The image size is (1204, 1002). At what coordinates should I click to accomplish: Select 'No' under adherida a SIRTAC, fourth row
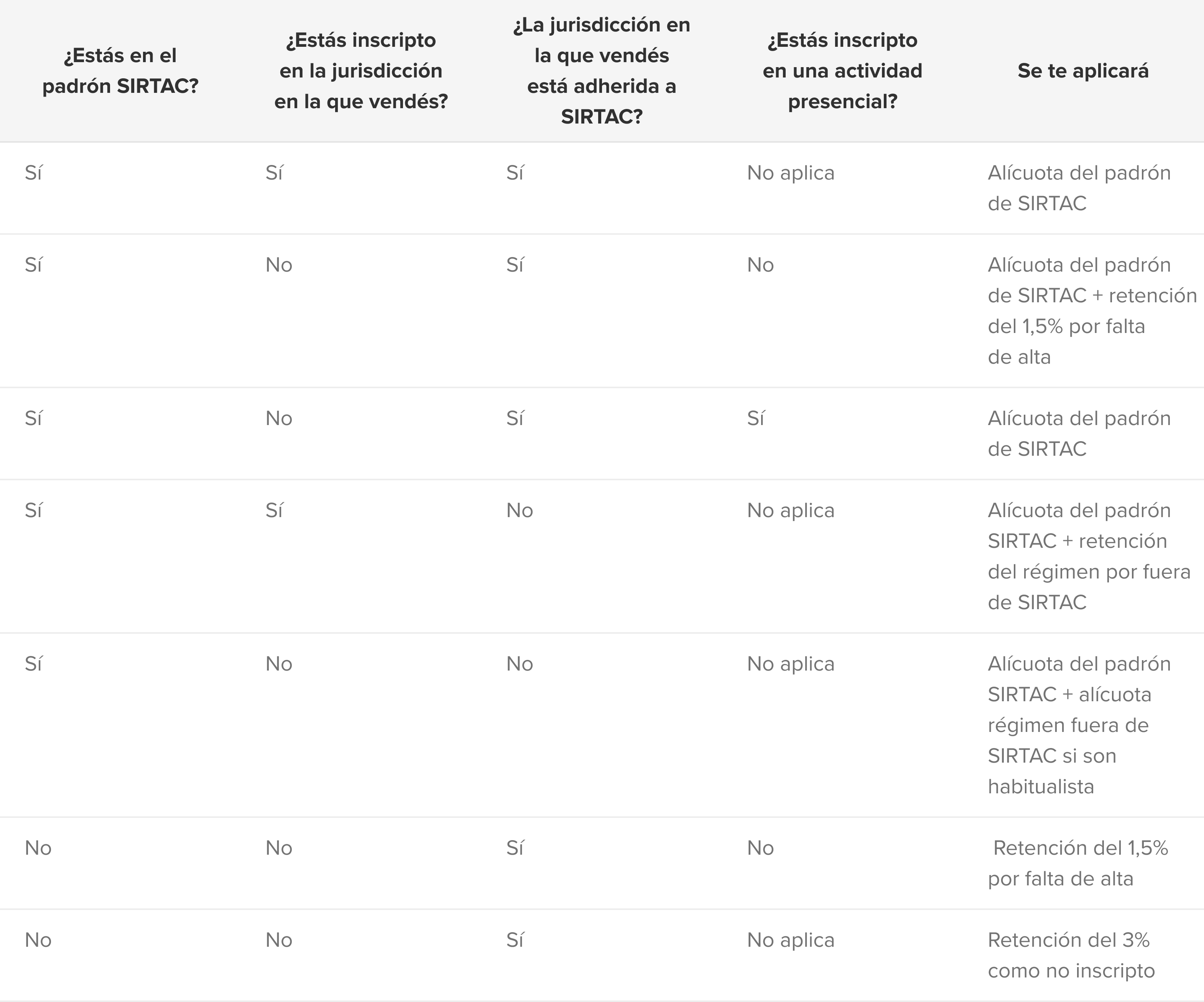tap(520, 511)
